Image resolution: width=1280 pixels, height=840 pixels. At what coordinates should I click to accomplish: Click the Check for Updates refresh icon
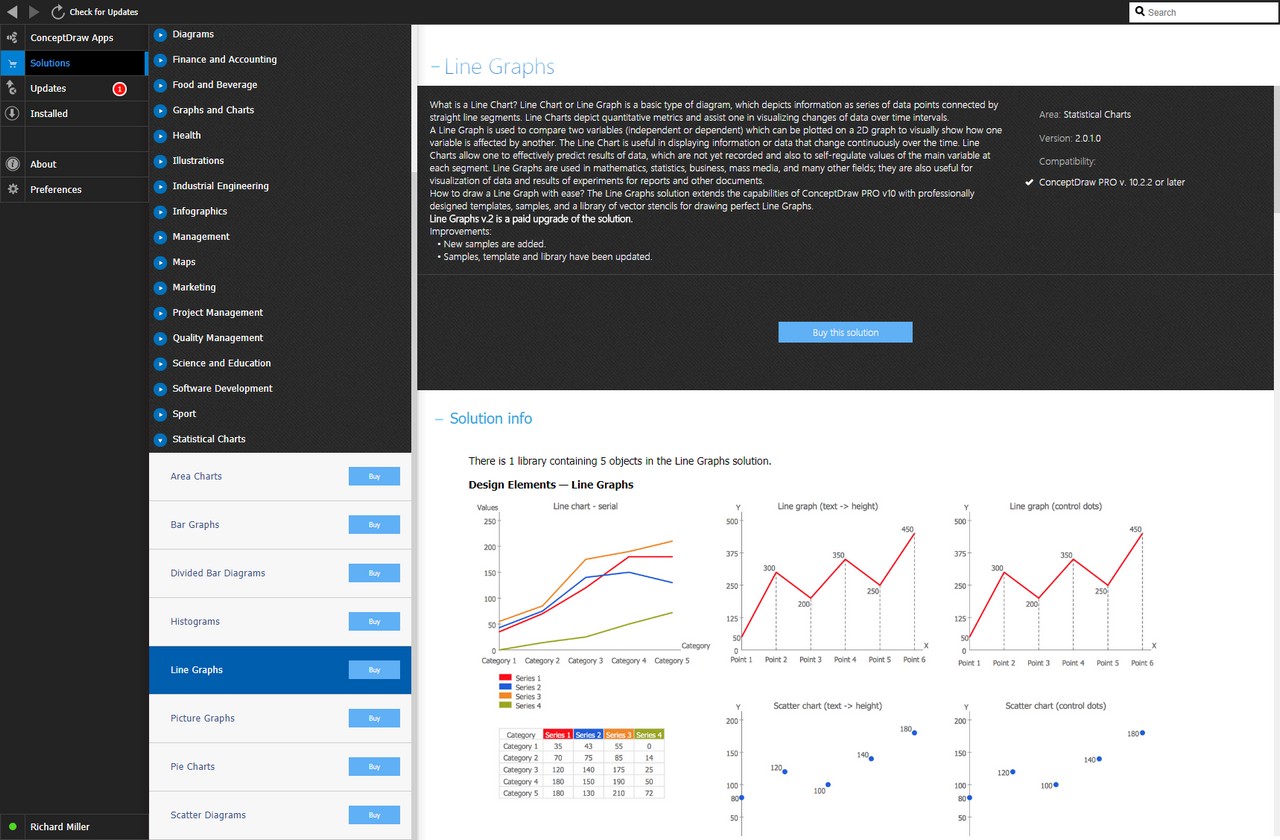click(x=58, y=12)
